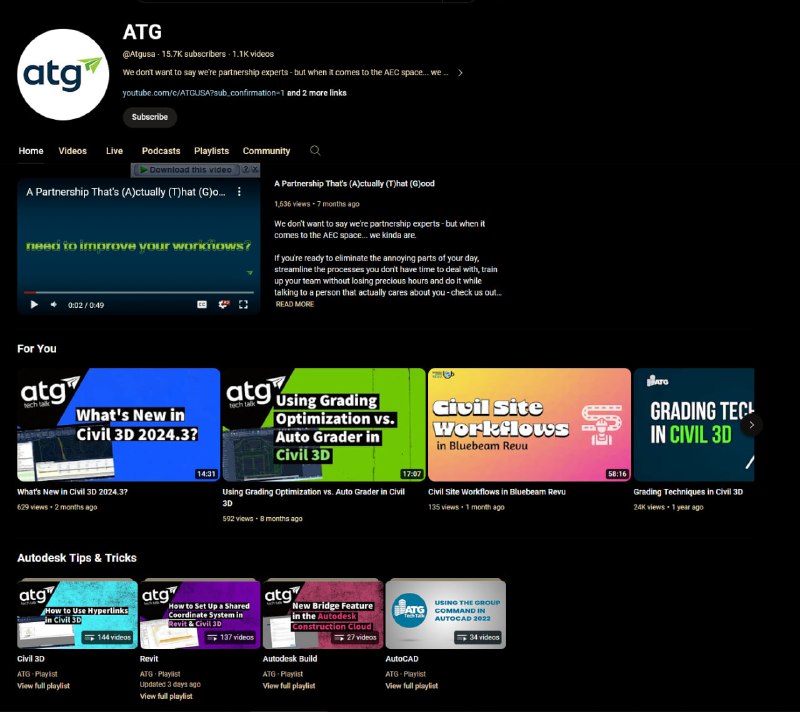Open the Grading Optimization vs. Auto Grader thumbnail

click(x=324, y=424)
